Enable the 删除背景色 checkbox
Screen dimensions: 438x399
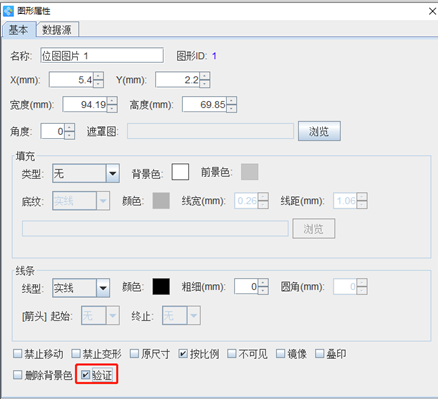click(x=17, y=375)
